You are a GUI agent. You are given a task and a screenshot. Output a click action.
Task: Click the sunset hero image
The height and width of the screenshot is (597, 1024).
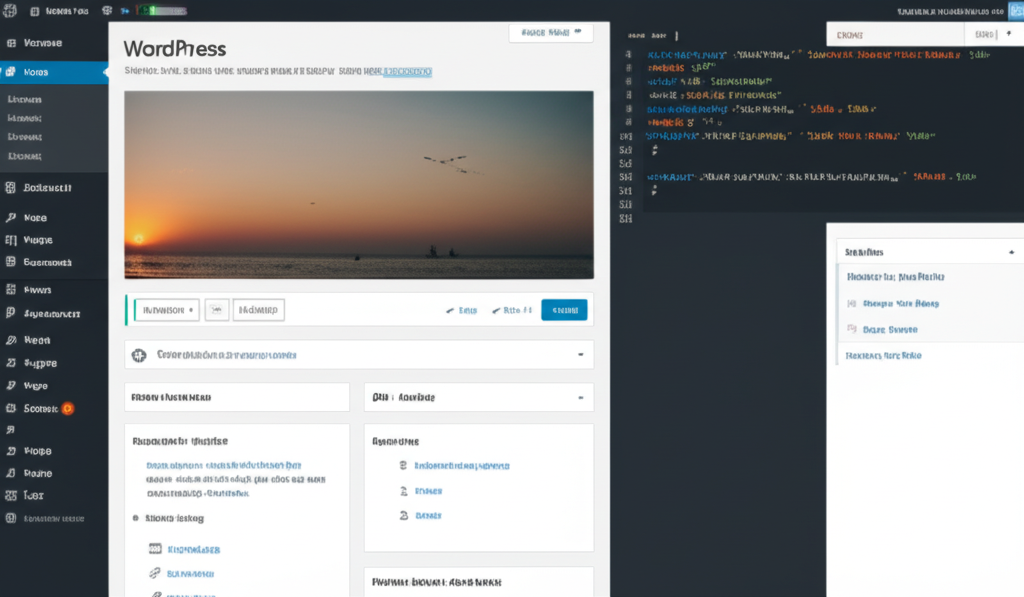[359, 185]
